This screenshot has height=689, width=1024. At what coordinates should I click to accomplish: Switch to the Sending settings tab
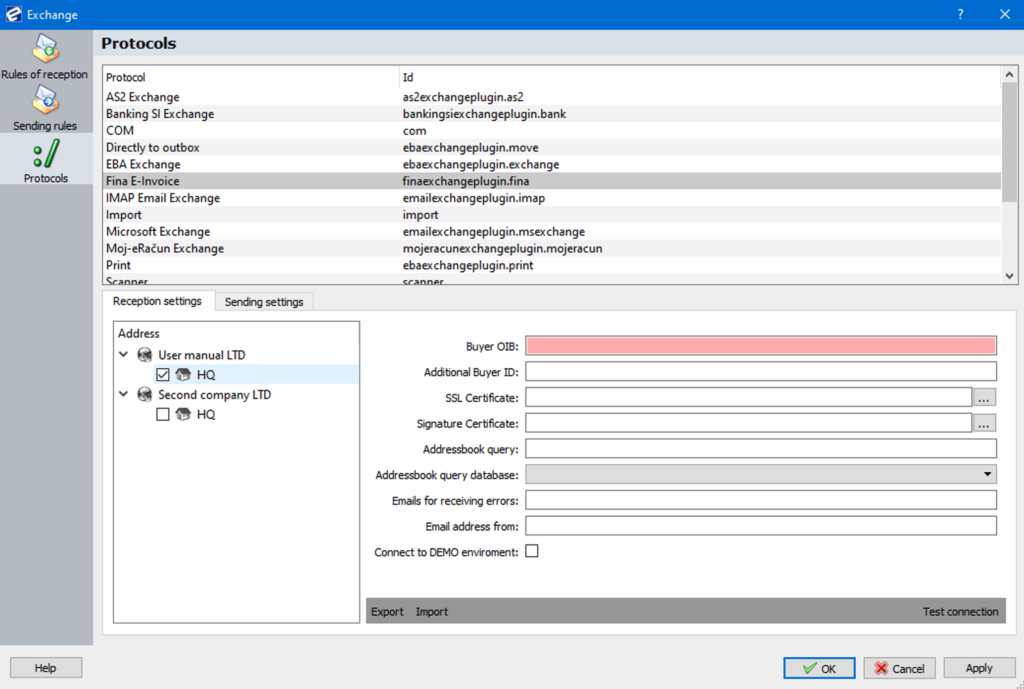[264, 302]
